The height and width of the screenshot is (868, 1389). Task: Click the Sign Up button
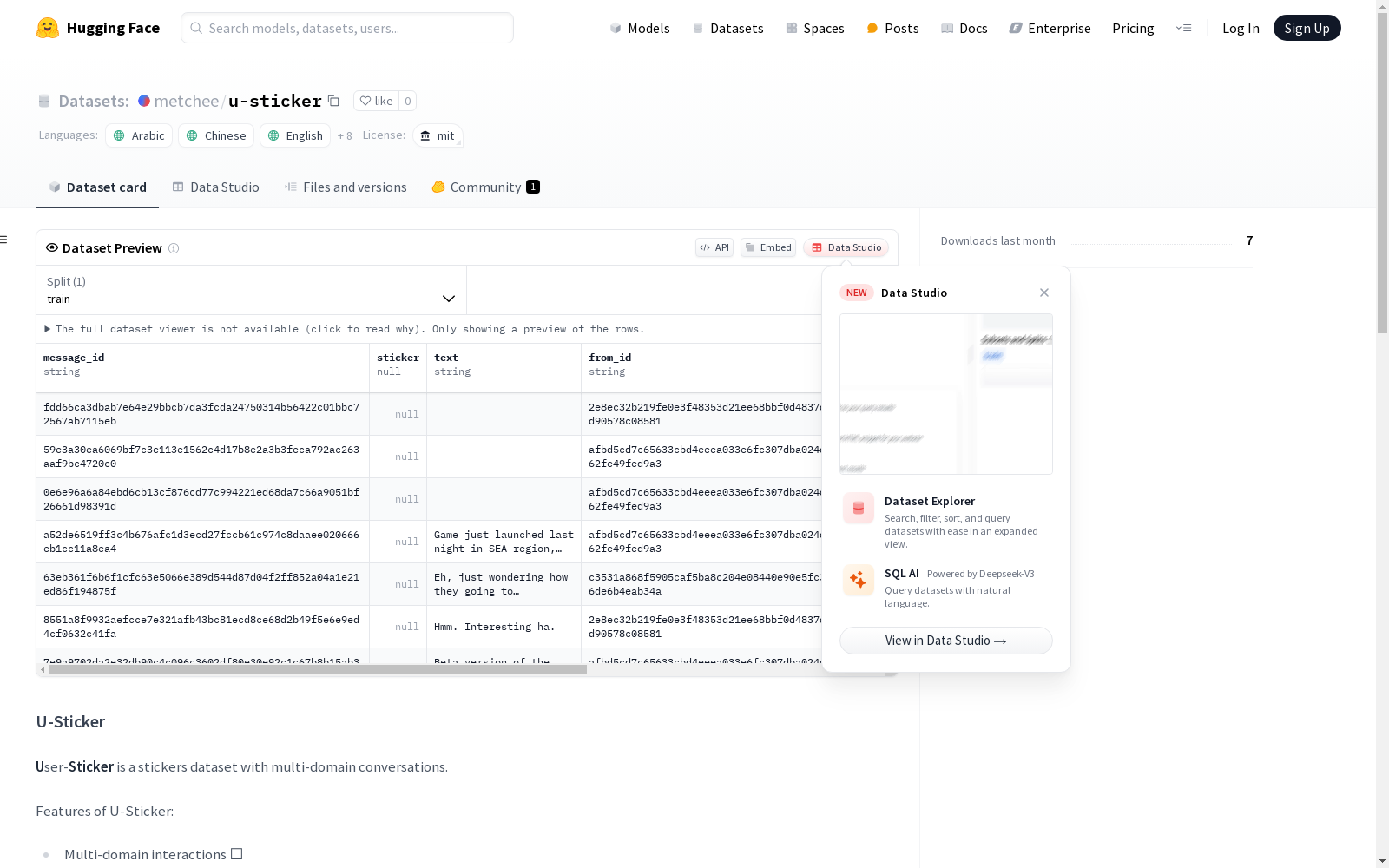tap(1307, 28)
